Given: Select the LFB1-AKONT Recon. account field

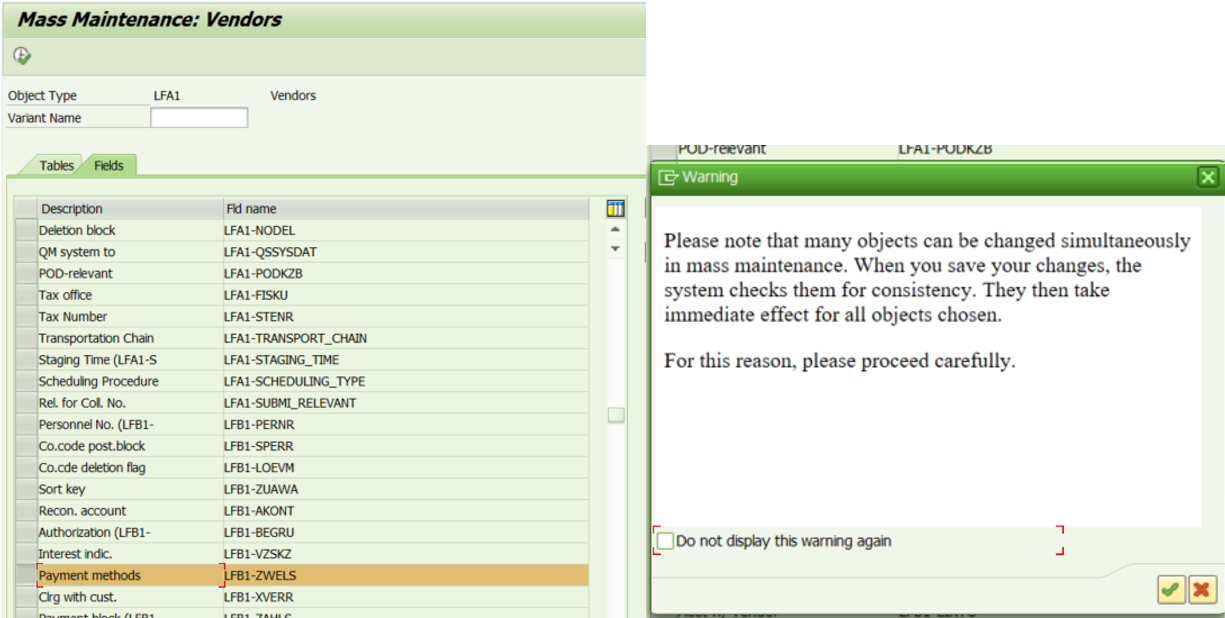Looking at the screenshot, I should coord(260,511).
